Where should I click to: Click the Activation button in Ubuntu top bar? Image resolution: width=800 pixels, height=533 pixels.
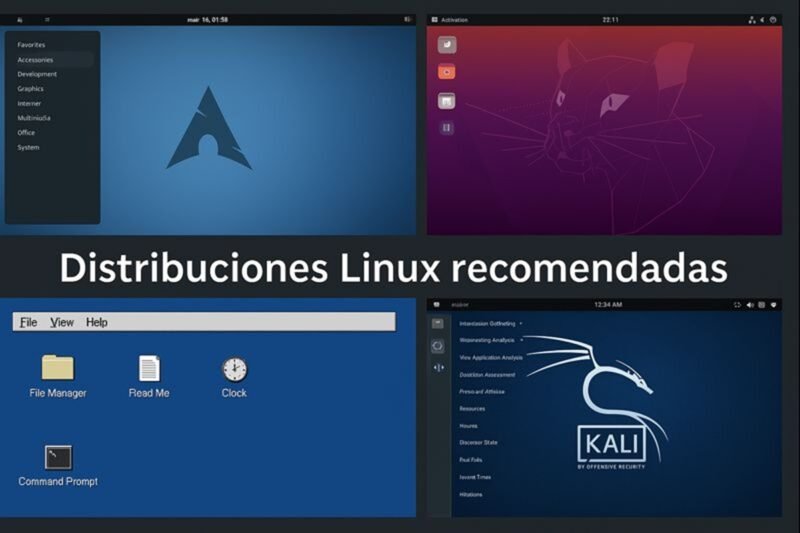454,20
